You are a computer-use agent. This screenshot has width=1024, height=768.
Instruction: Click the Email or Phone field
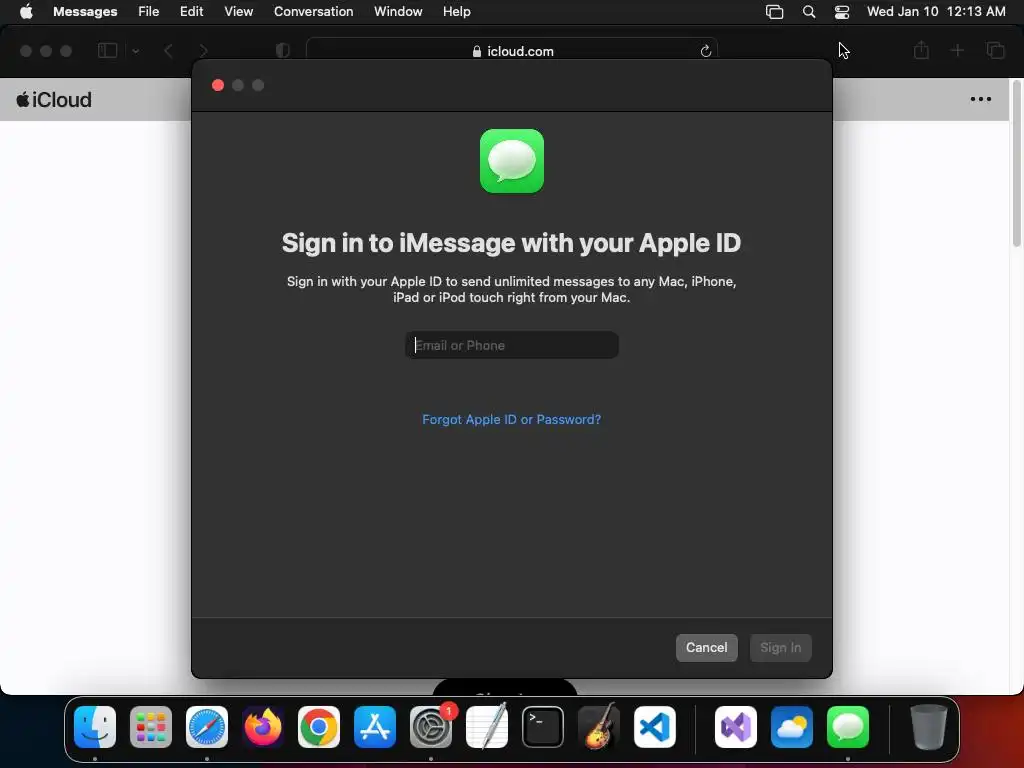coord(512,345)
